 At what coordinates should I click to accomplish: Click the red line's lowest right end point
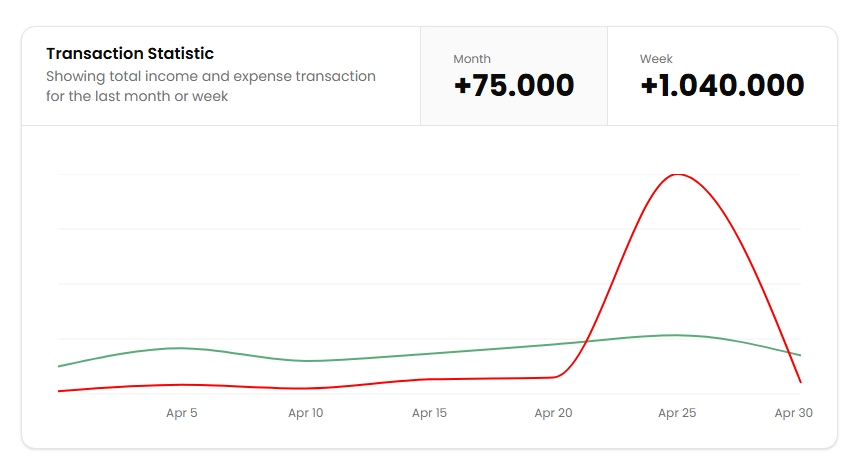point(801,382)
